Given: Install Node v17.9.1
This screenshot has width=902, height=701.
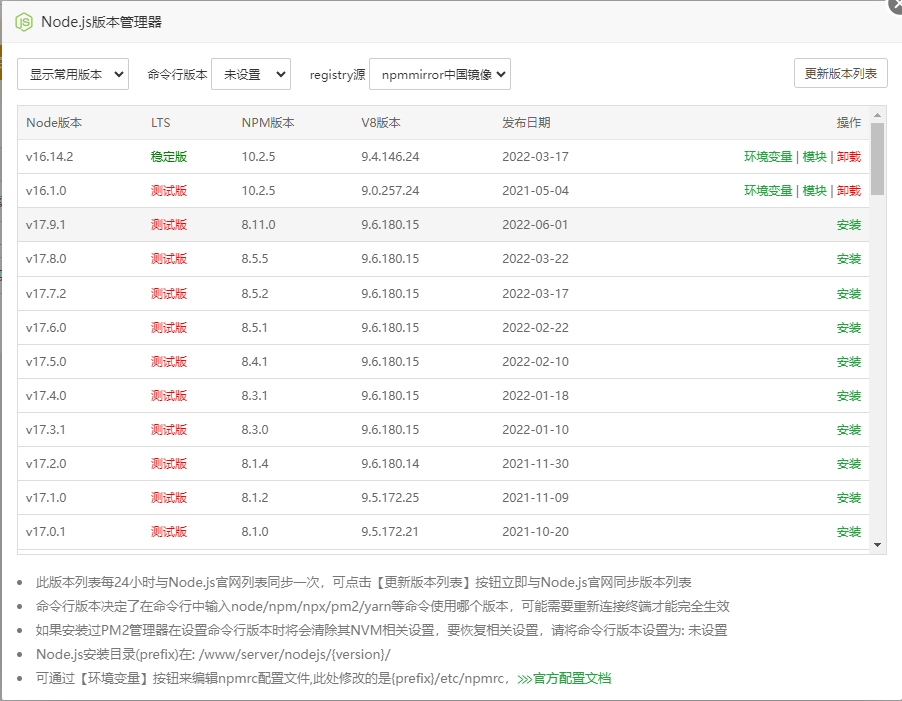Looking at the screenshot, I should [849, 225].
